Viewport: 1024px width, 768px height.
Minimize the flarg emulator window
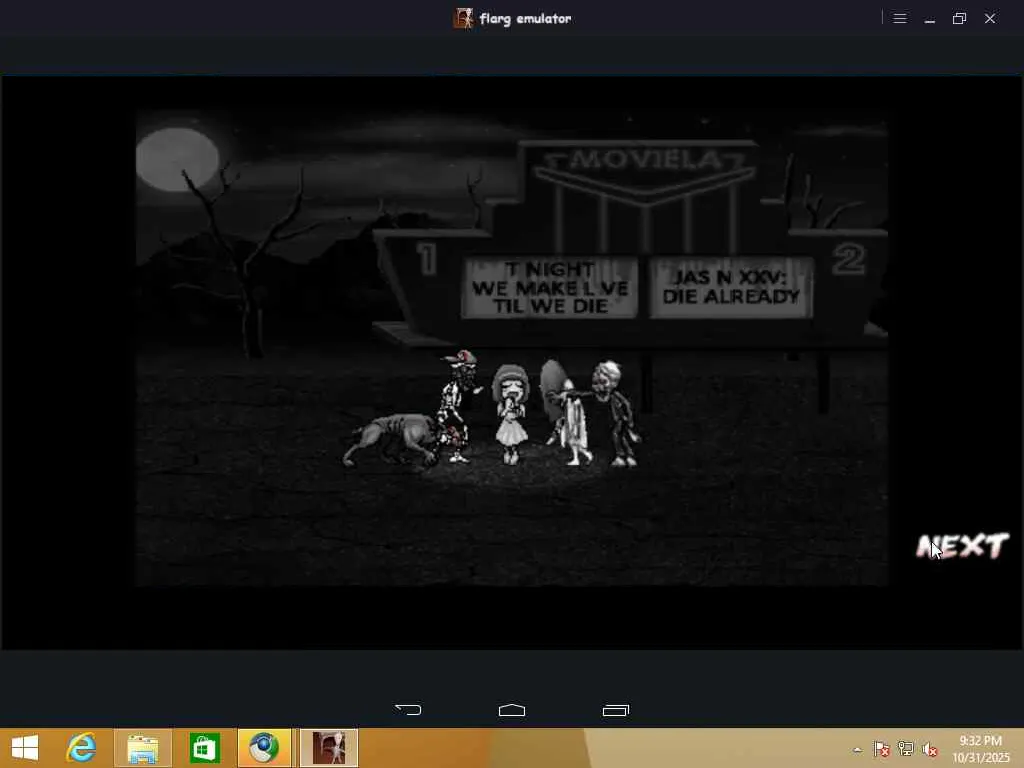[x=930, y=18]
